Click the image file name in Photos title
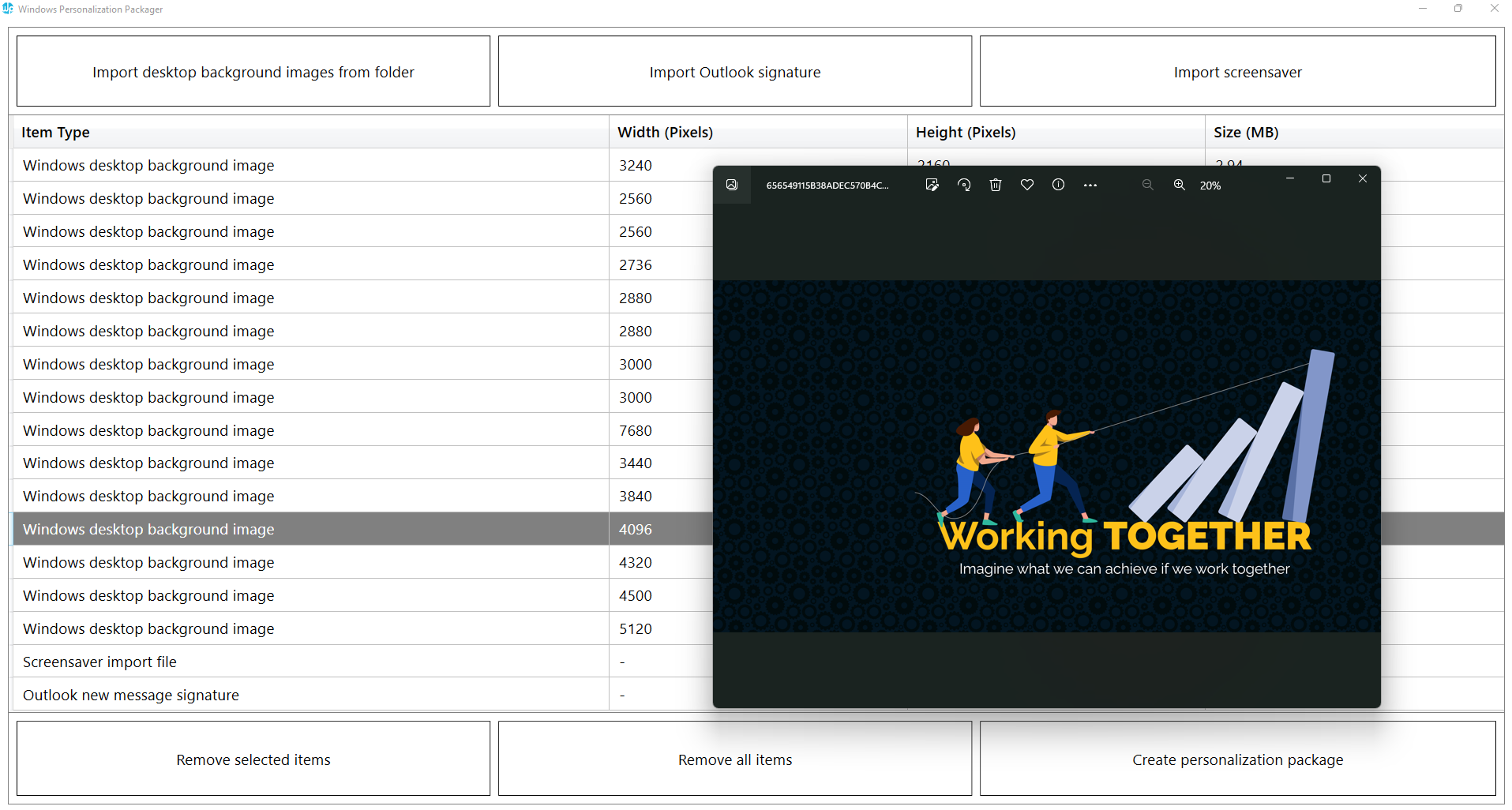This screenshot has height=810, width=1512. click(827, 186)
